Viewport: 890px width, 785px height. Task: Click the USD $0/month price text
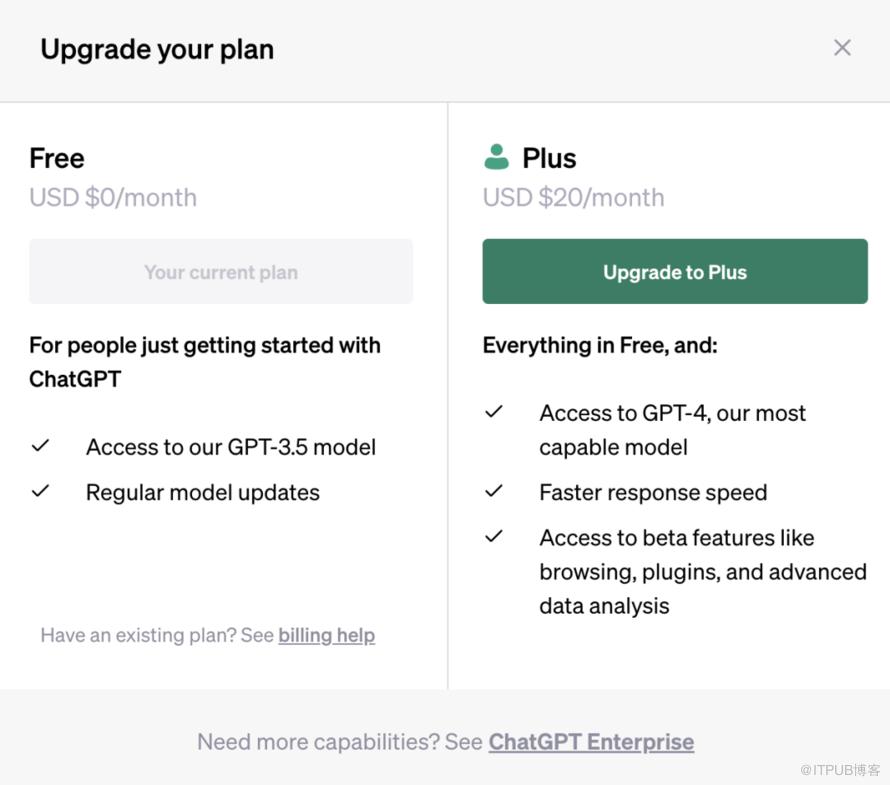pos(113,197)
